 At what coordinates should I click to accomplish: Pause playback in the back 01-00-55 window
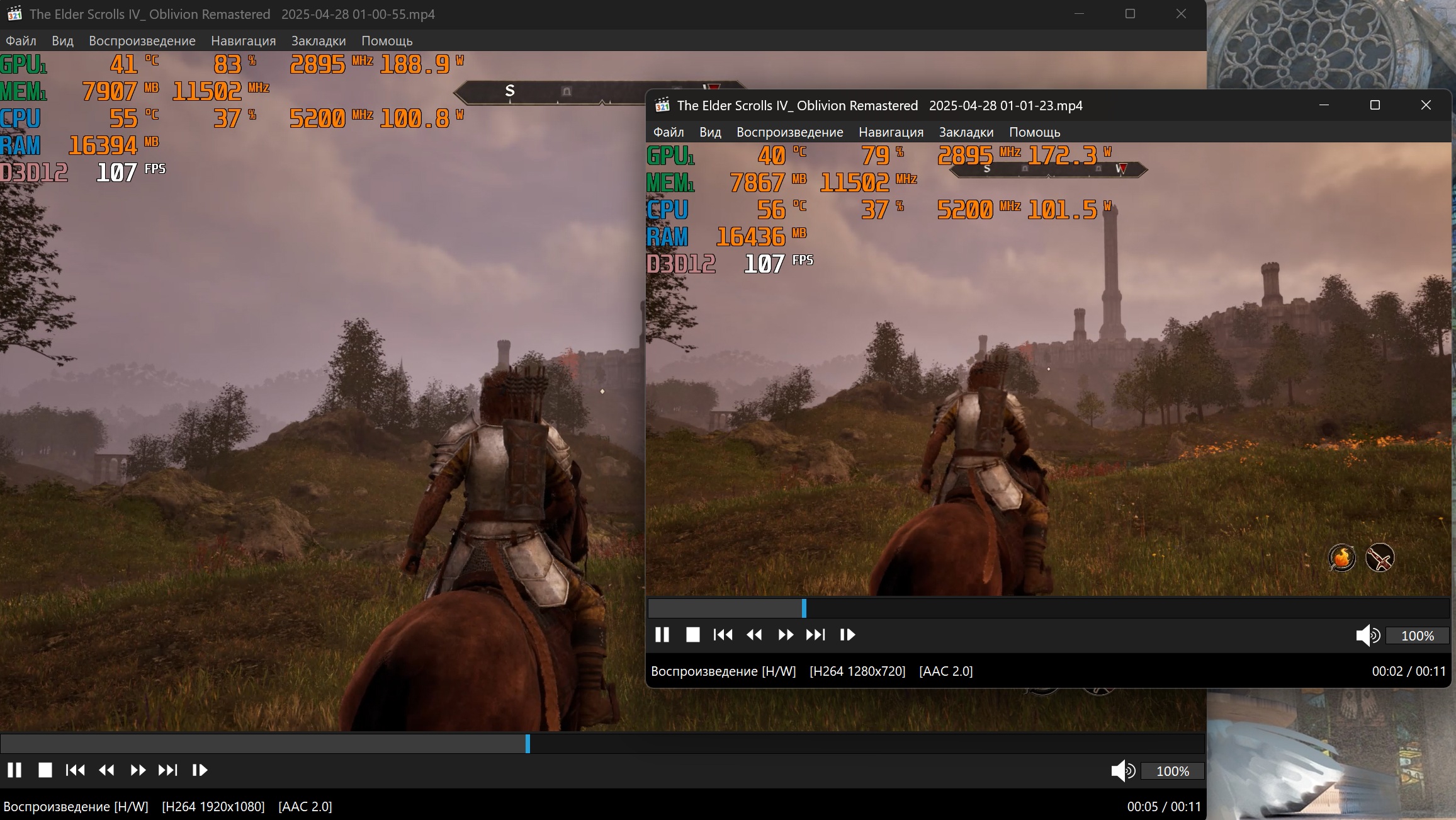[x=14, y=770]
